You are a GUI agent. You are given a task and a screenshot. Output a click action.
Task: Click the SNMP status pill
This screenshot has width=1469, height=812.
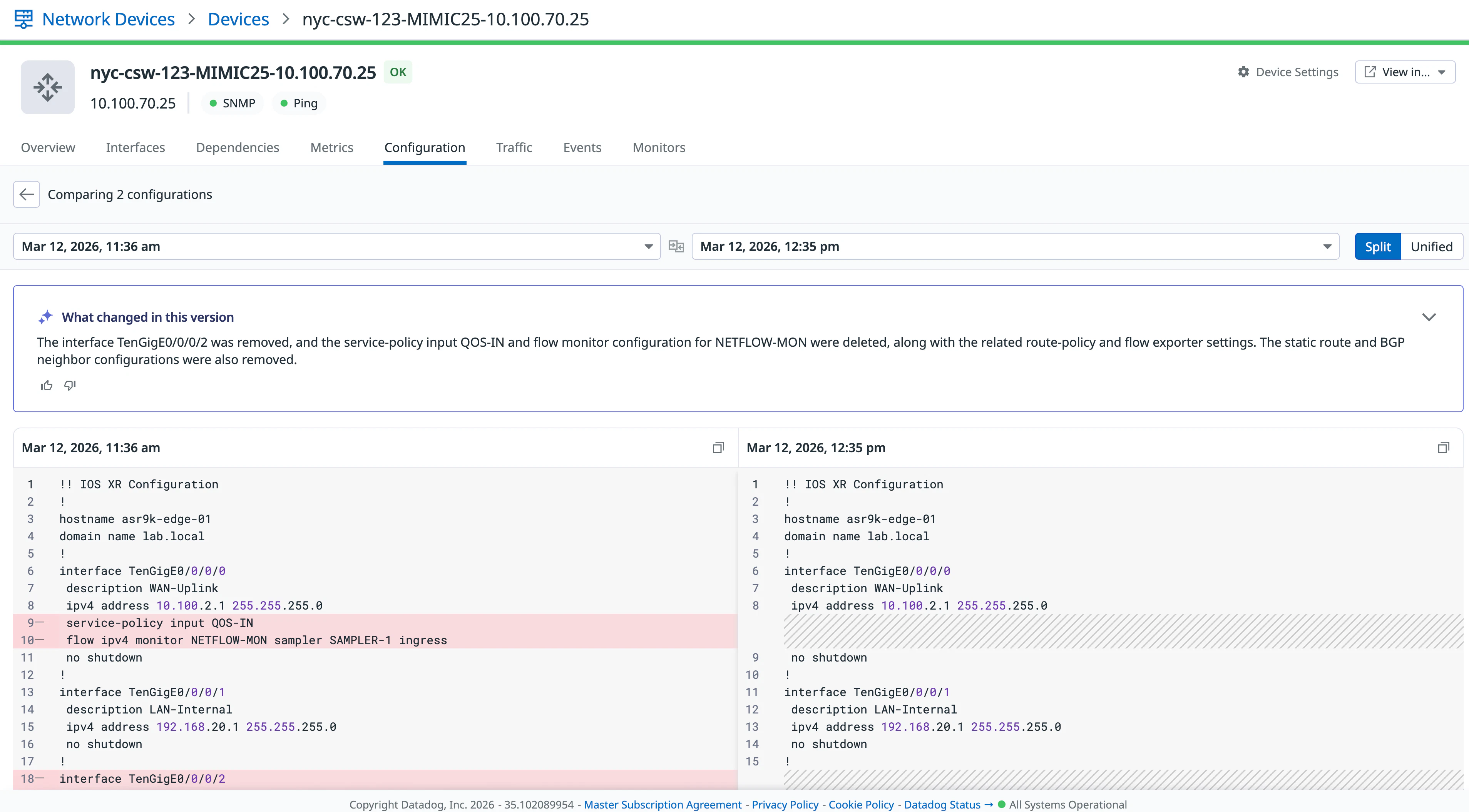(x=233, y=103)
